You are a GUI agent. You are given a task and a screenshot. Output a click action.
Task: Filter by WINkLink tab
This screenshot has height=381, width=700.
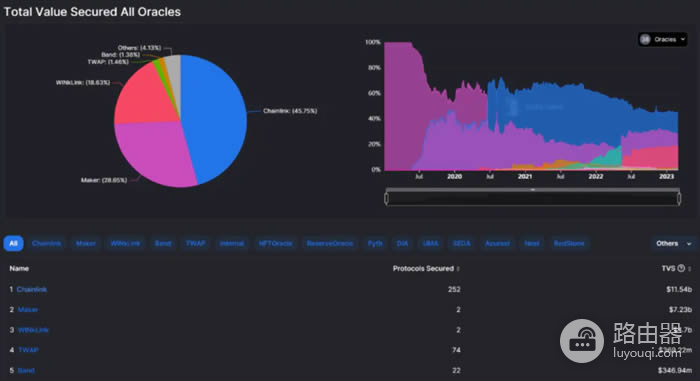[125, 243]
